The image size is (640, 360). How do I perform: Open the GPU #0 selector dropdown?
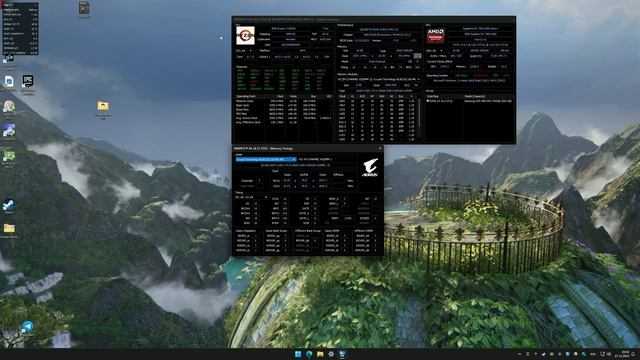click(x=435, y=51)
